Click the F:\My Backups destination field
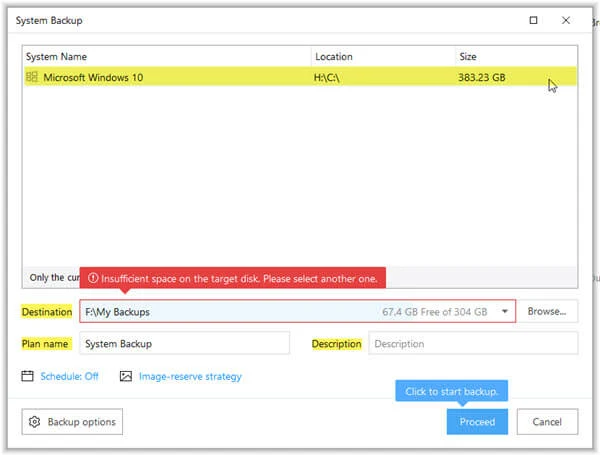Viewport: 600px width, 455px height. point(297,311)
